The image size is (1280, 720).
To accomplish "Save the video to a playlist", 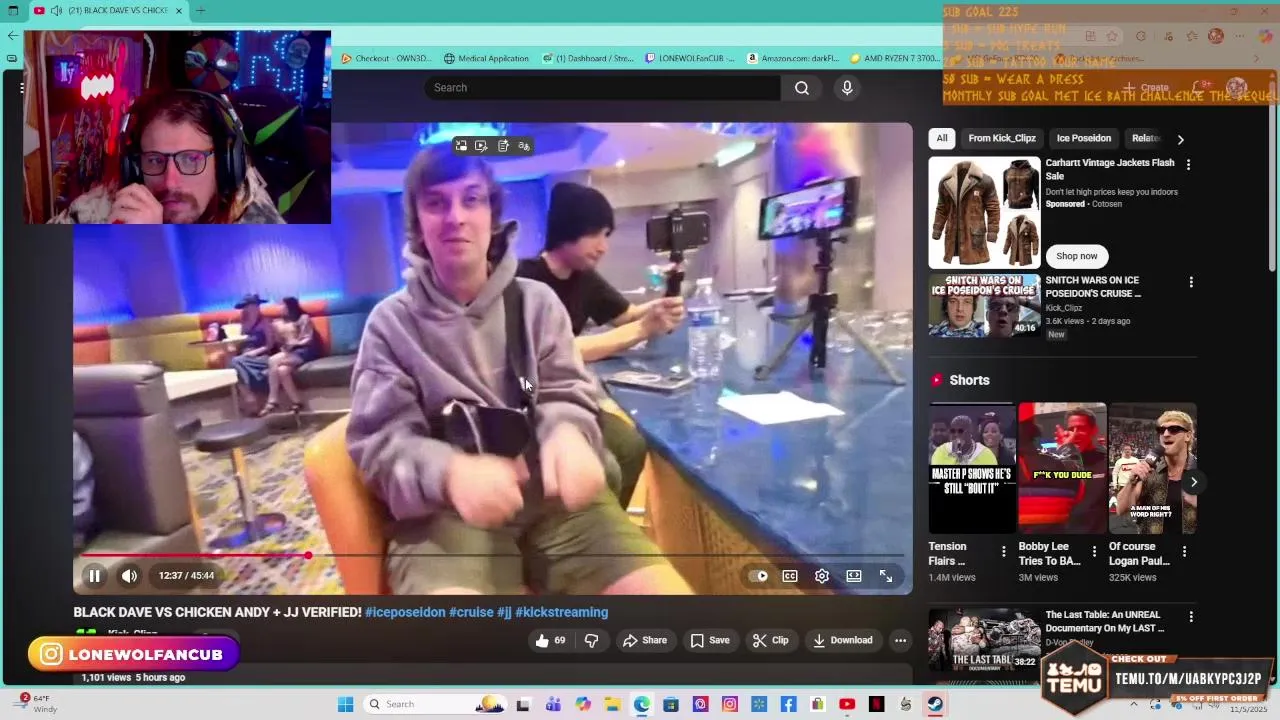I will point(710,640).
